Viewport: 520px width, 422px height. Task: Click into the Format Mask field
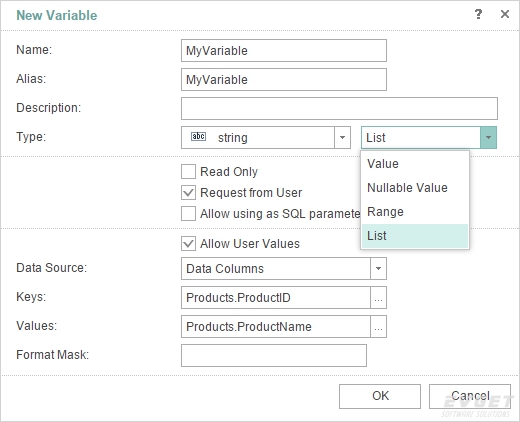[274, 355]
